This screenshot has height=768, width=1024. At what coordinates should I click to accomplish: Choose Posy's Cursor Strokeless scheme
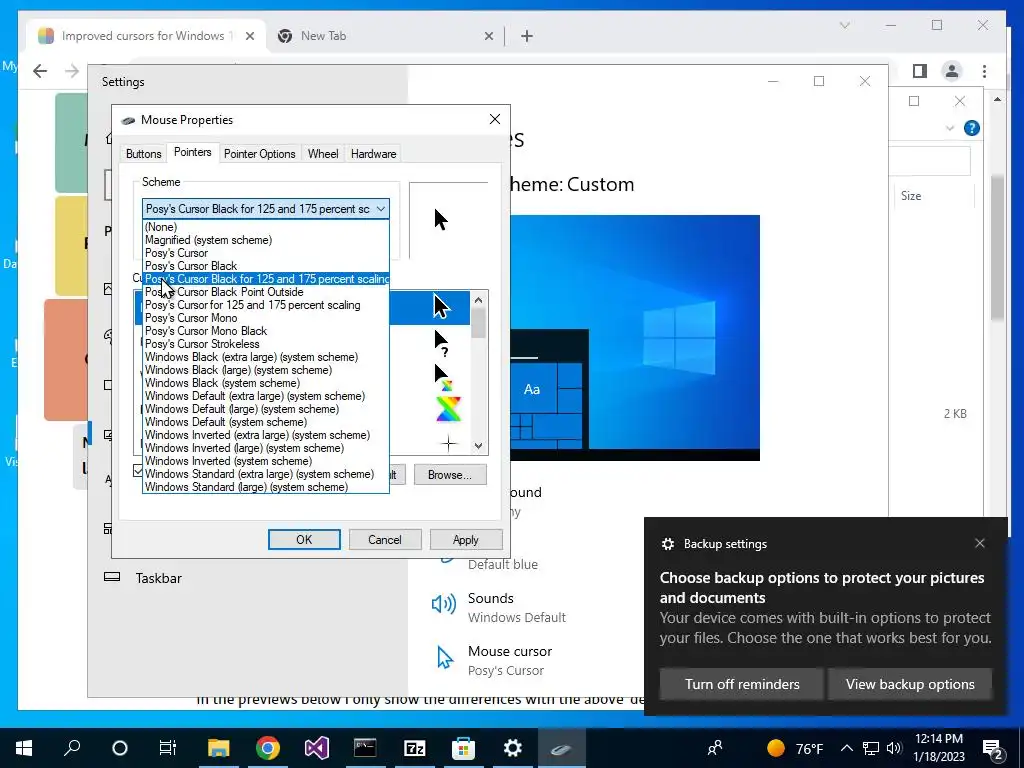click(266, 344)
